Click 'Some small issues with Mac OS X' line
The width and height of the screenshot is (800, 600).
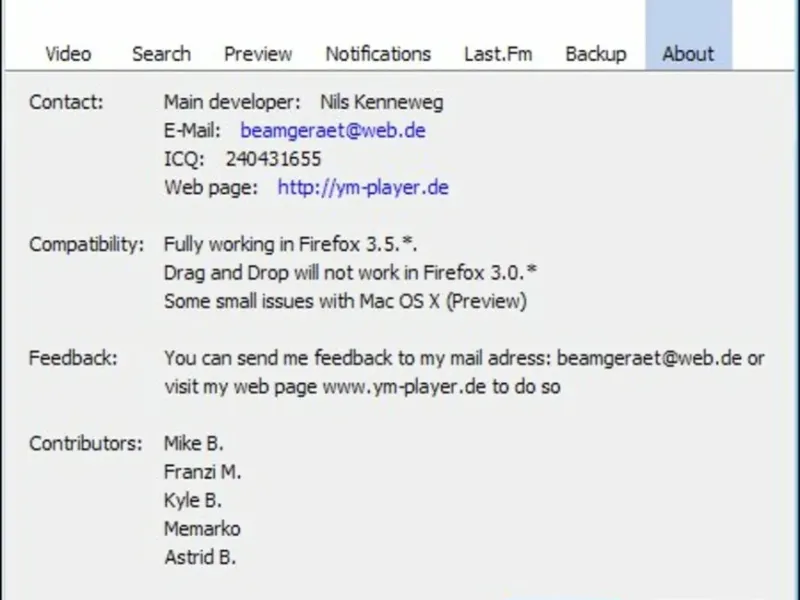click(345, 301)
